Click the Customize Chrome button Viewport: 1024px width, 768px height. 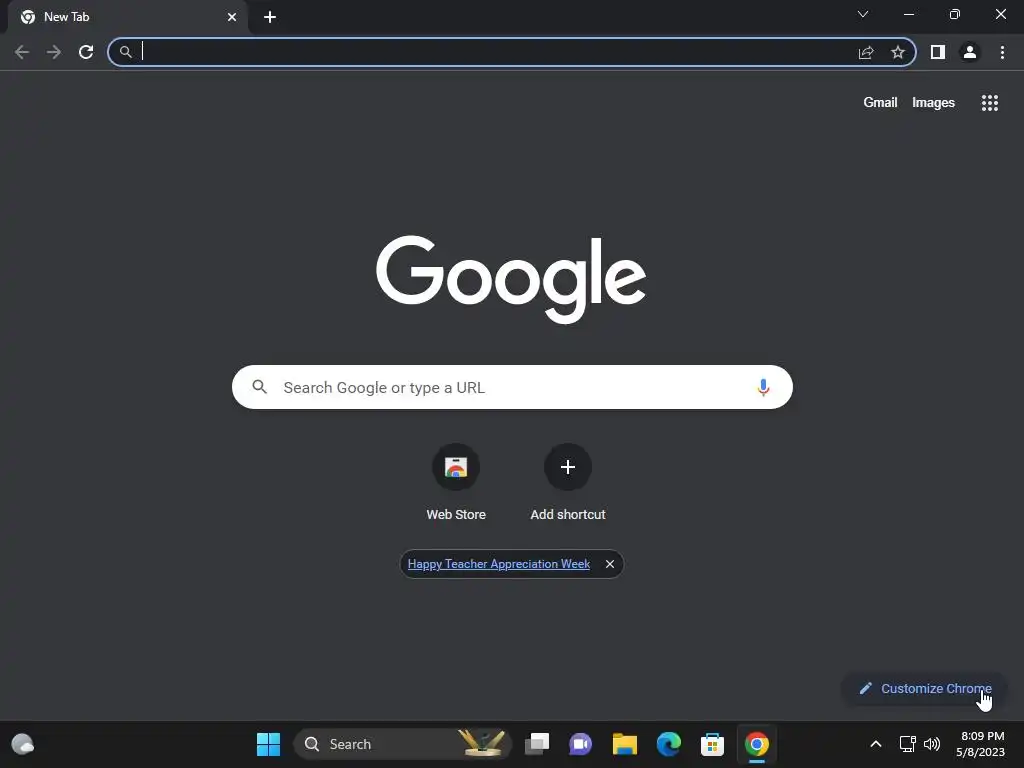coord(925,688)
